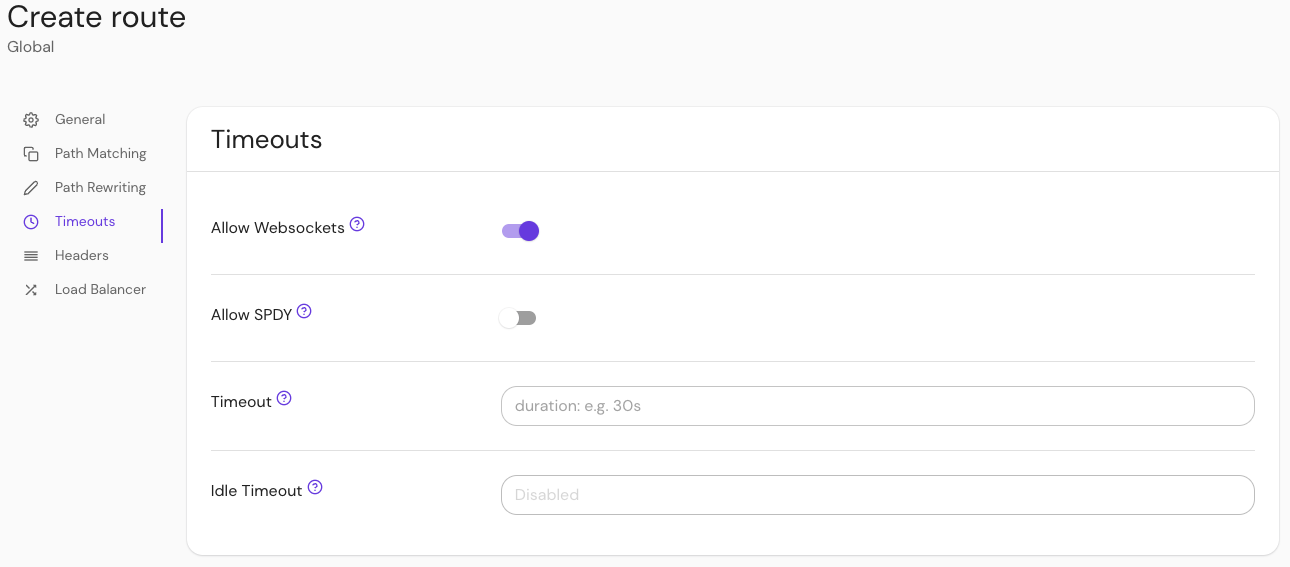Open help for Allow Websockets
1290x567 pixels.
(357, 224)
